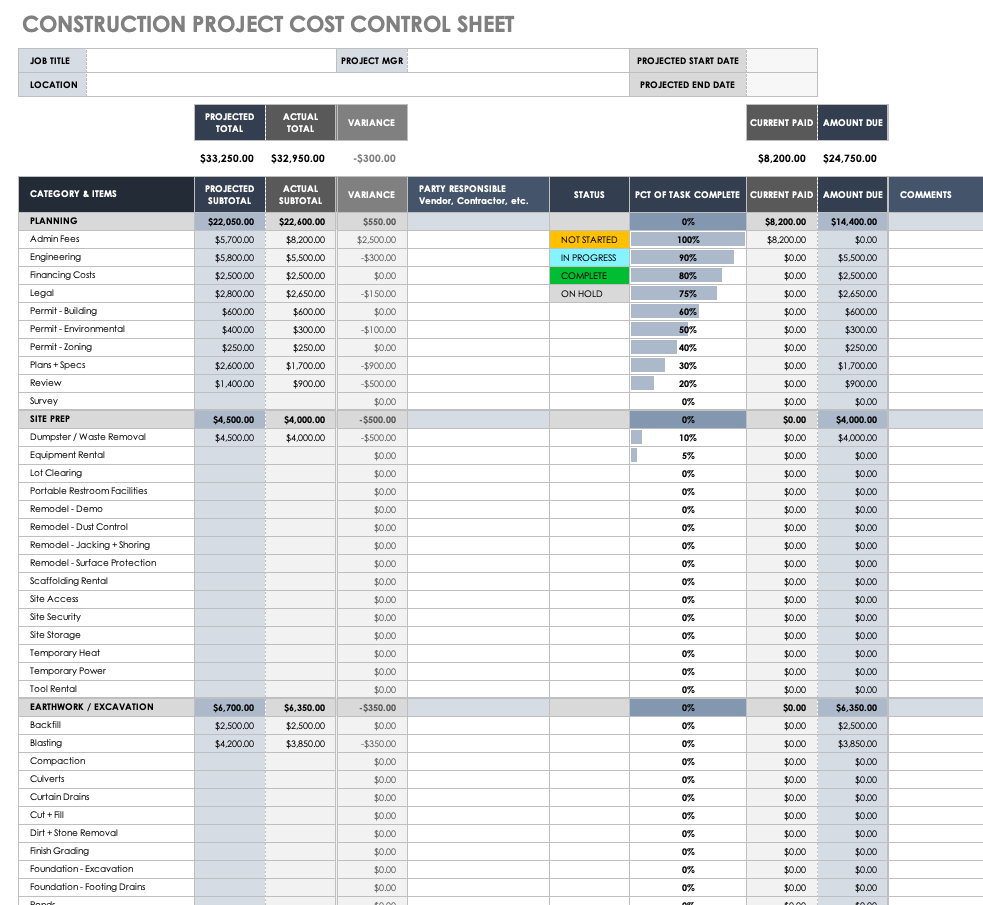
Task: Click the Planning section row label
Action: click(x=54, y=221)
